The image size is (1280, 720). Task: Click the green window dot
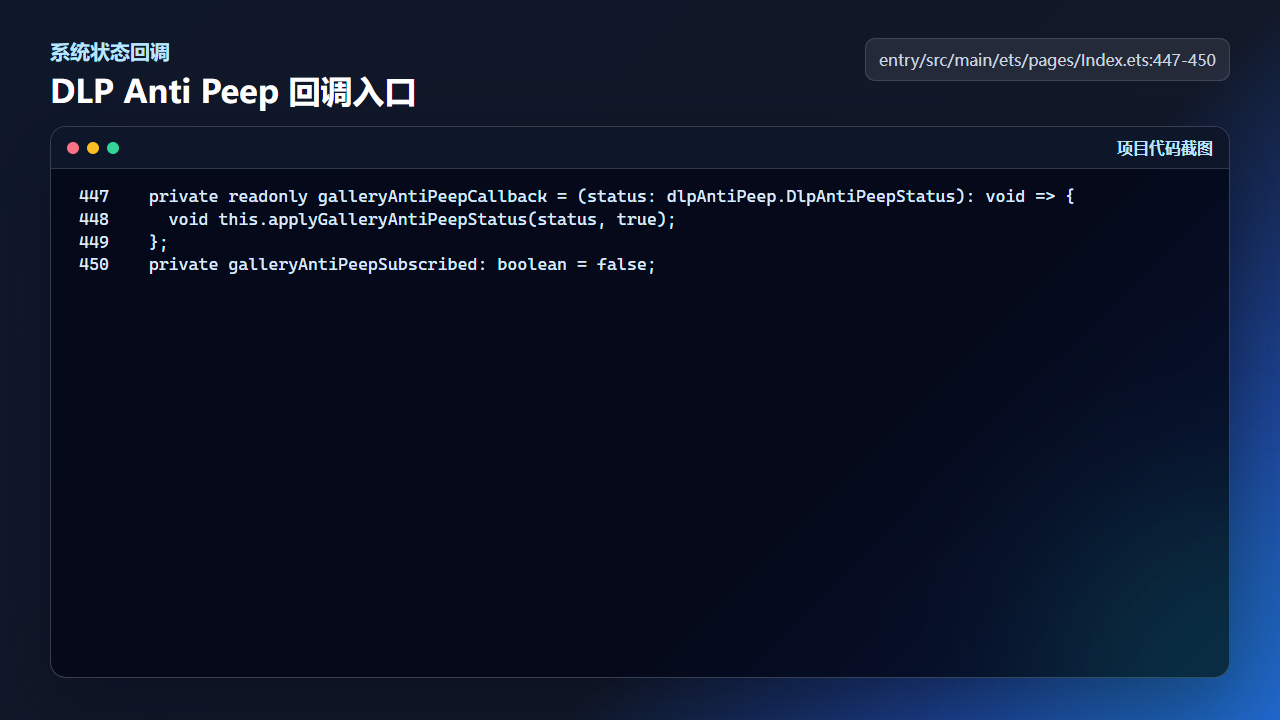pos(113,148)
